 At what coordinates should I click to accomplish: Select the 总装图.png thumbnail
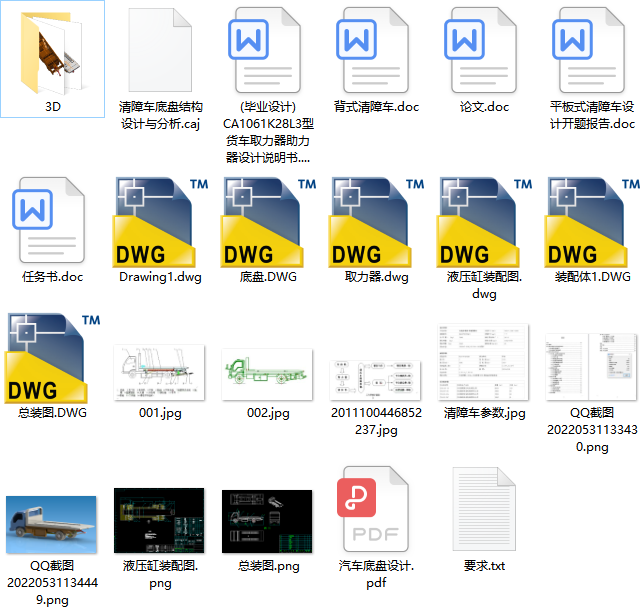(x=267, y=522)
